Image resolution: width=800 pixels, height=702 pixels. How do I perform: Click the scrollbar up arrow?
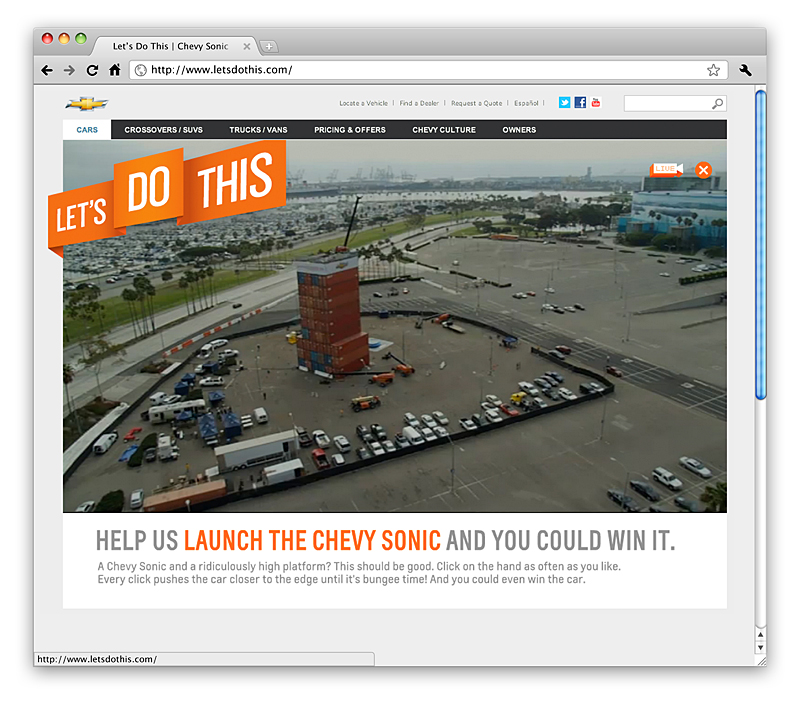point(760,635)
